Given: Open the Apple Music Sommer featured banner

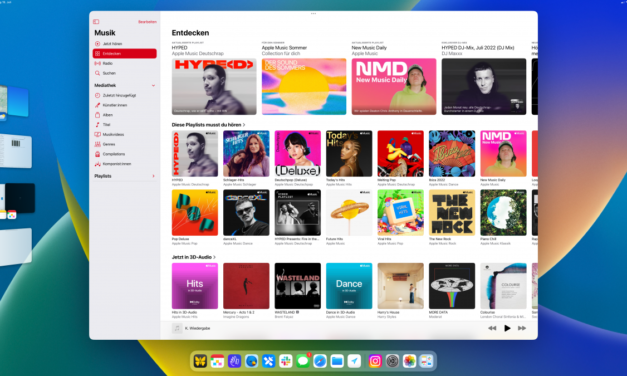Looking at the screenshot, I should pos(304,86).
